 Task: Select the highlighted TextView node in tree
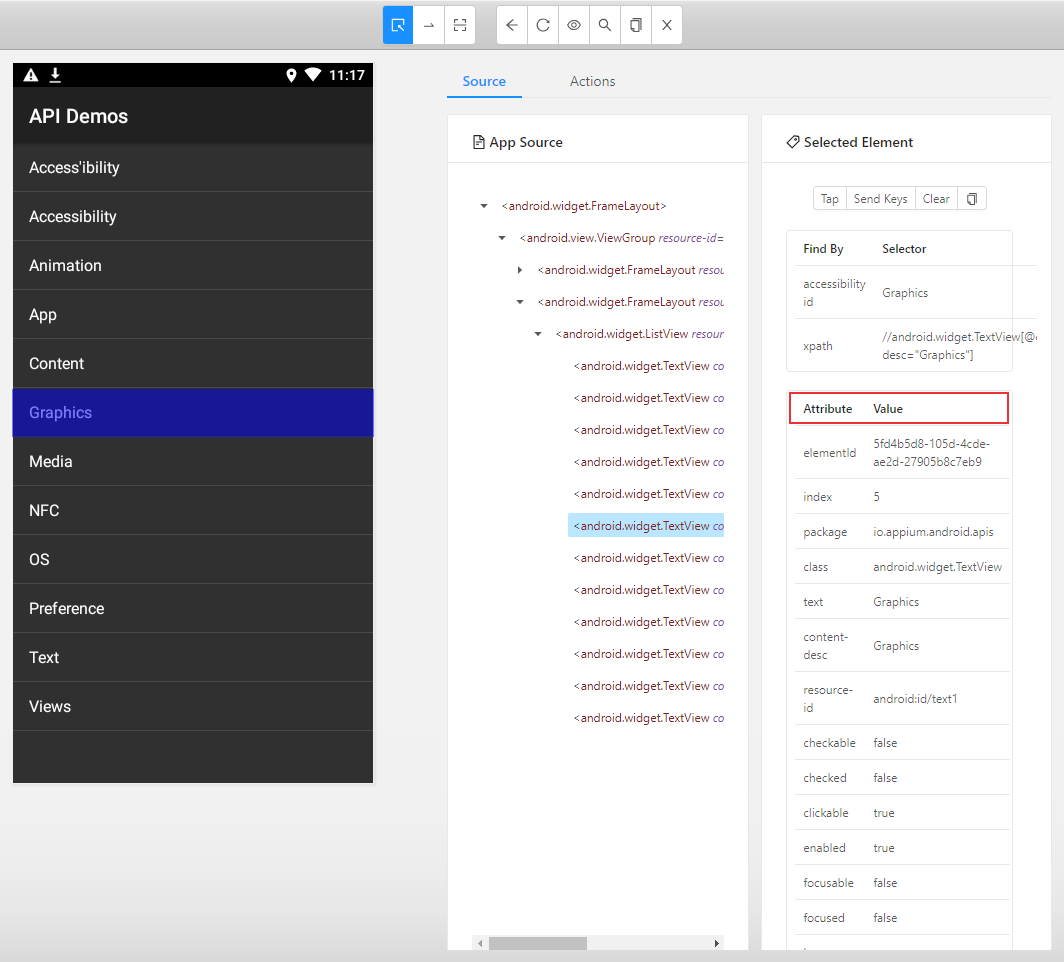[646, 526]
